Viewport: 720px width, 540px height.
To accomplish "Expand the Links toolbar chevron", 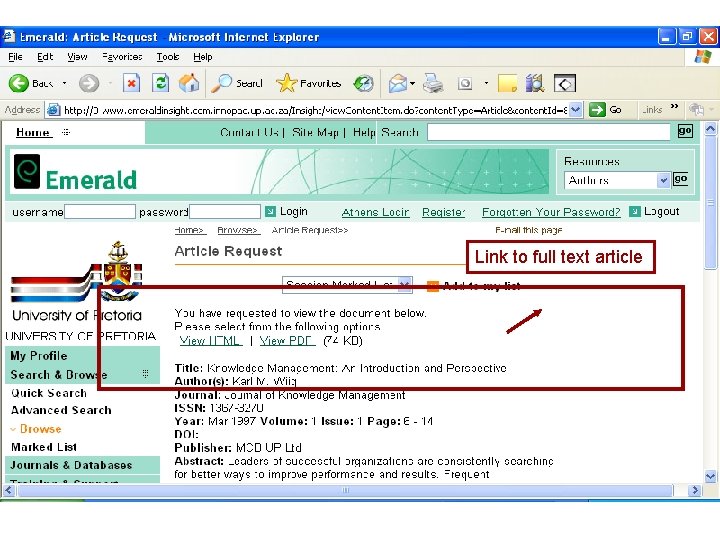I will [675, 107].
